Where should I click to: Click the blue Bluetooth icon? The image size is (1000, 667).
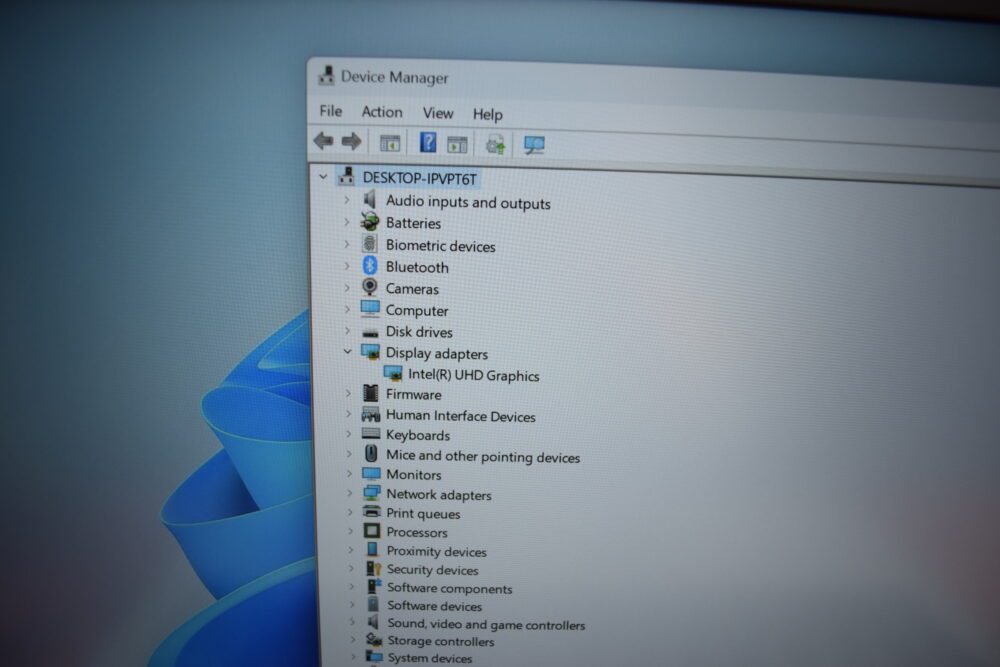(x=370, y=265)
